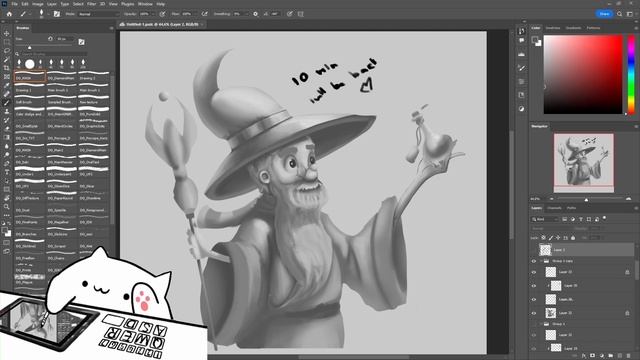The width and height of the screenshot is (640, 360).
Task: Add a layer style with fx icon
Action: (584, 356)
